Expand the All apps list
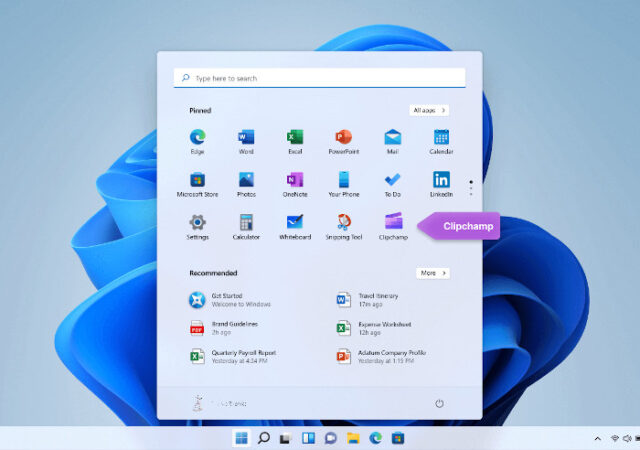The width and height of the screenshot is (640, 450). (x=429, y=110)
